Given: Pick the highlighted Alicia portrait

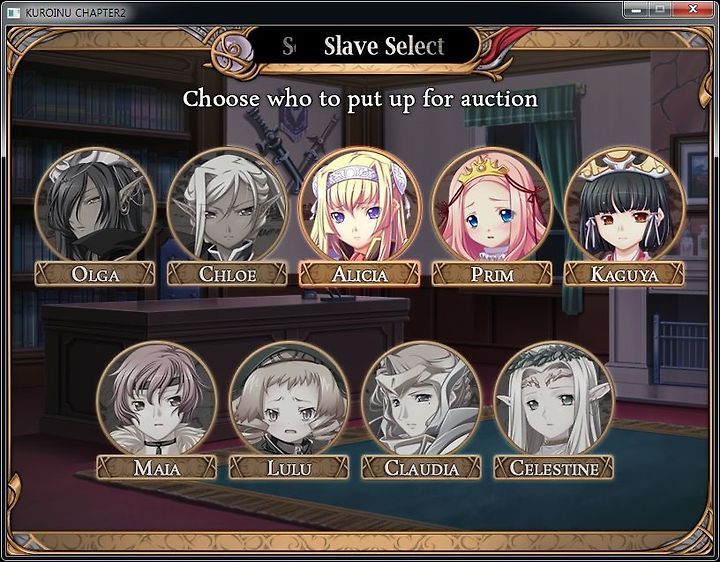Looking at the screenshot, I should click(360, 205).
